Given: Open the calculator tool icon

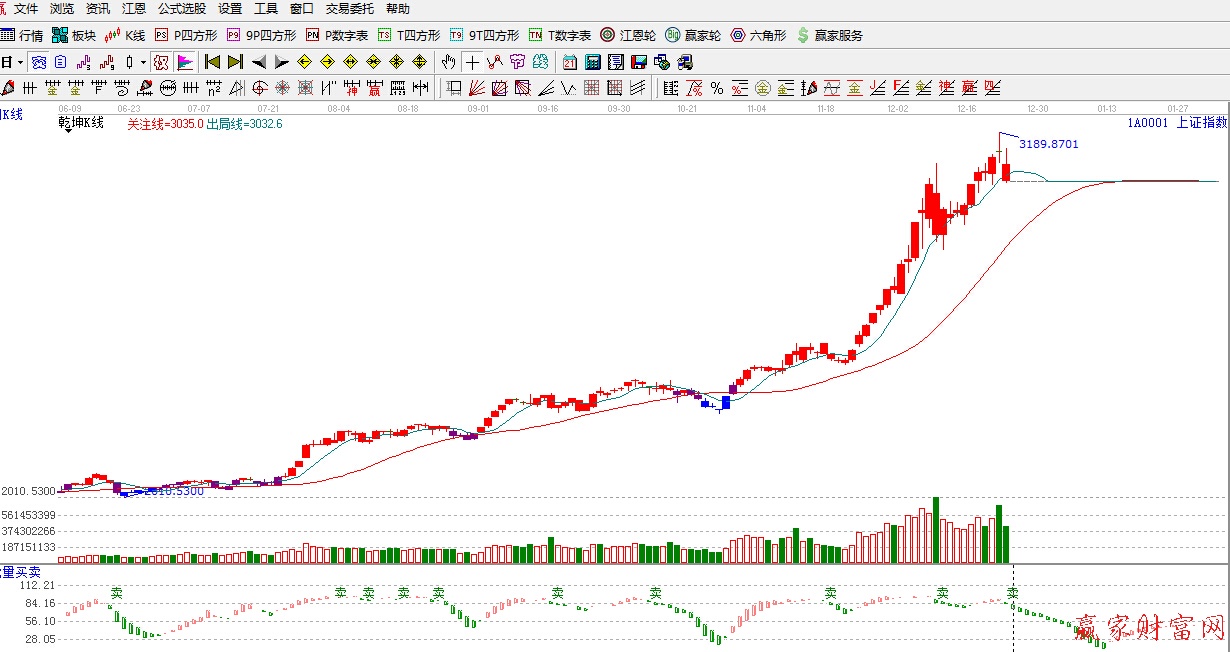Looking at the screenshot, I should 593,62.
